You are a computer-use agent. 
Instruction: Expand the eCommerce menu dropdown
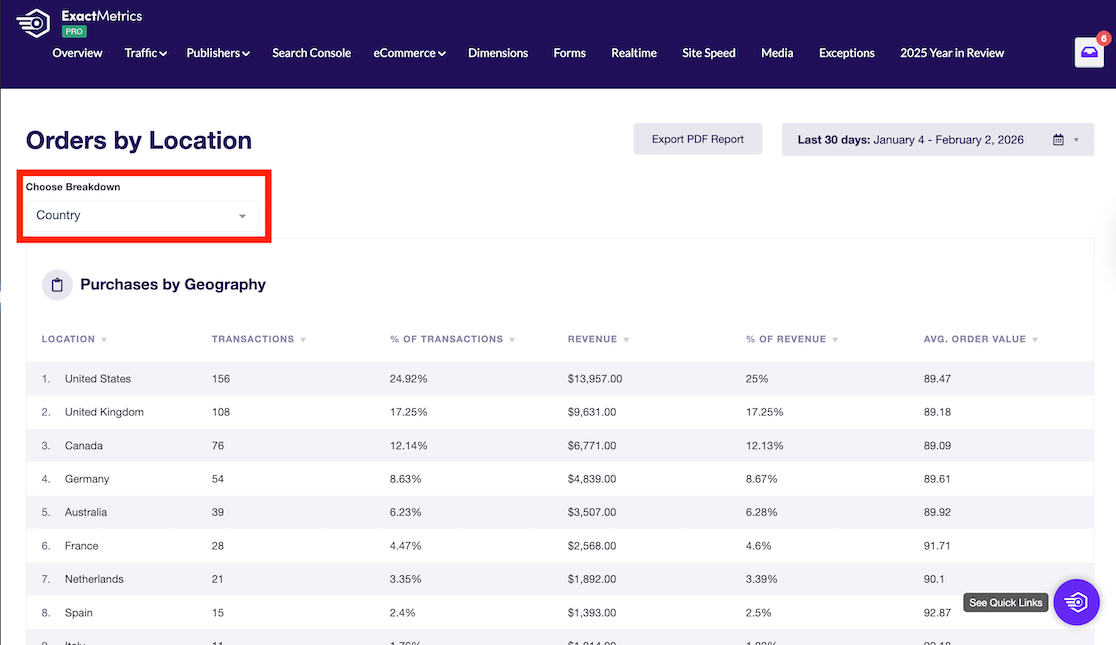[x=409, y=53]
